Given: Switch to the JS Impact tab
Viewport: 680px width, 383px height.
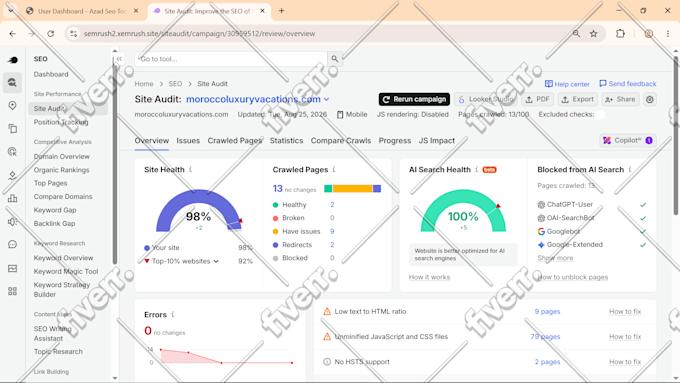Looking at the screenshot, I should pos(437,141).
